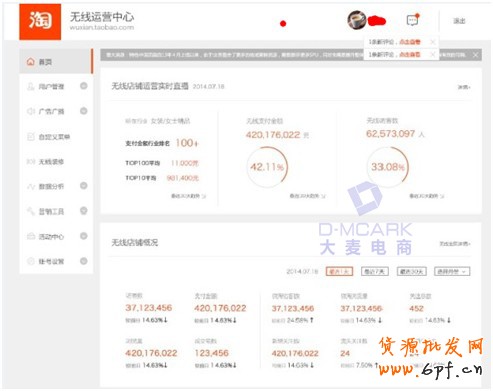Select the 最近1天 date filter
493x391 pixels.
339,271
